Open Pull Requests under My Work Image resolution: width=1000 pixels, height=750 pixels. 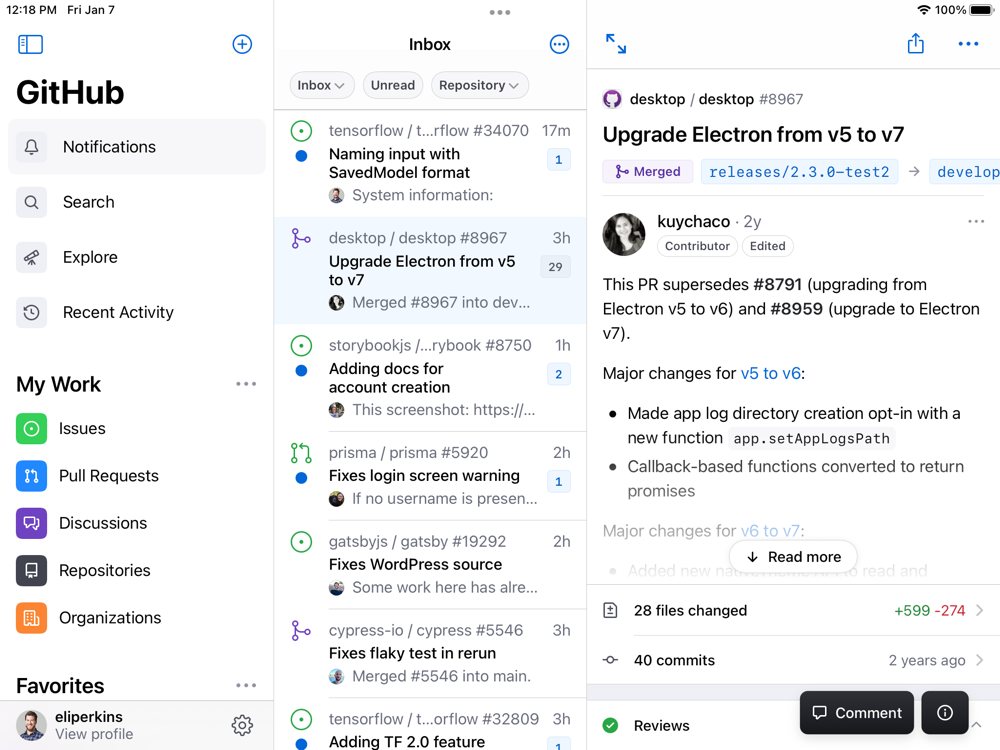point(136,476)
